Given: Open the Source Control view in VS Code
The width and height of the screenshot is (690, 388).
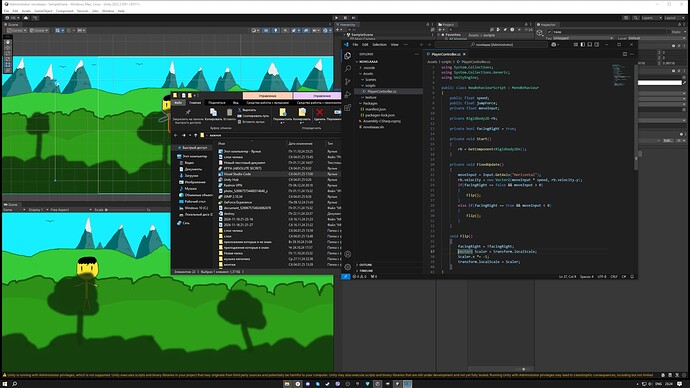Looking at the screenshot, I should (x=348, y=81).
